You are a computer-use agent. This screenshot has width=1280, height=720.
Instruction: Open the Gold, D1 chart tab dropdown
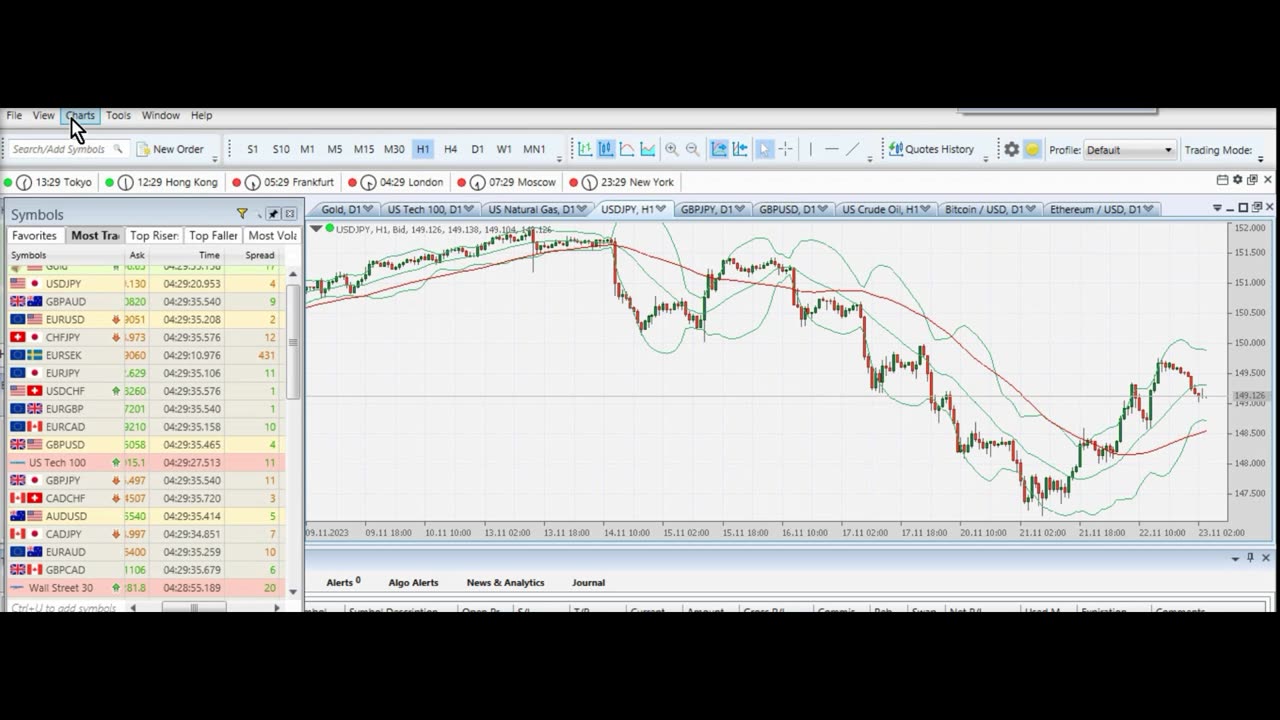pos(367,209)
